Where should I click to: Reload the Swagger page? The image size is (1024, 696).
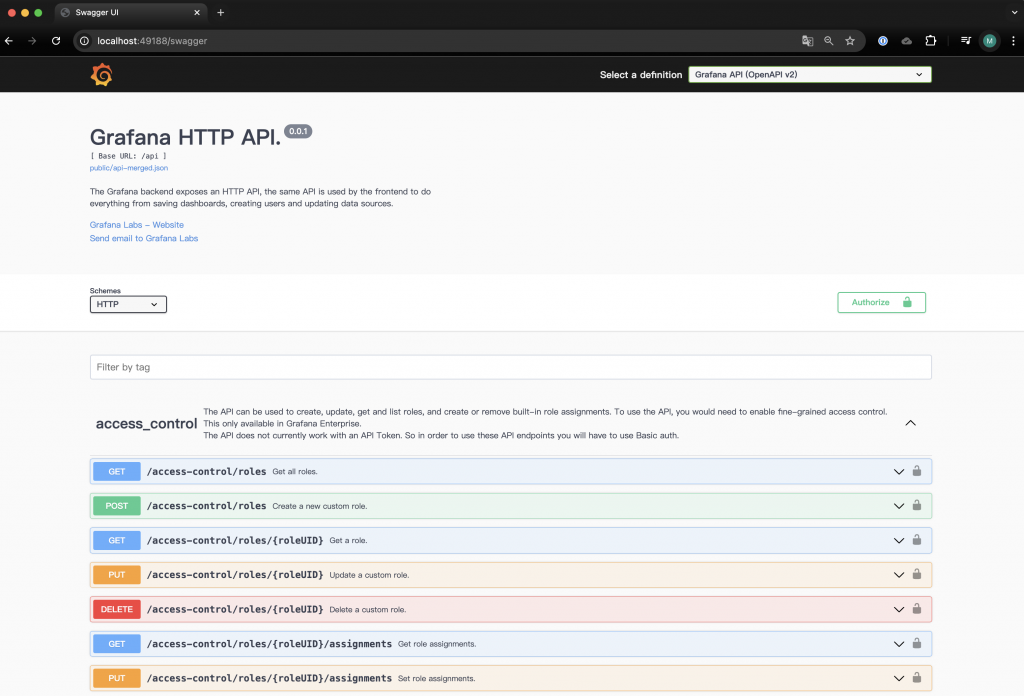click(56, 40)
